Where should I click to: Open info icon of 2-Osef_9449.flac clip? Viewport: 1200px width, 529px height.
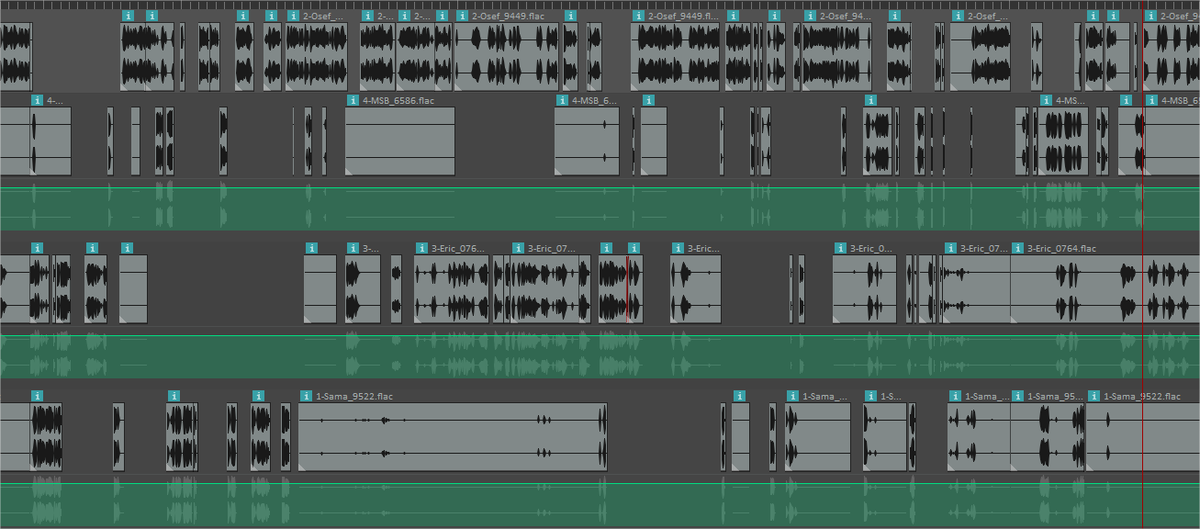tap(463, 16)
